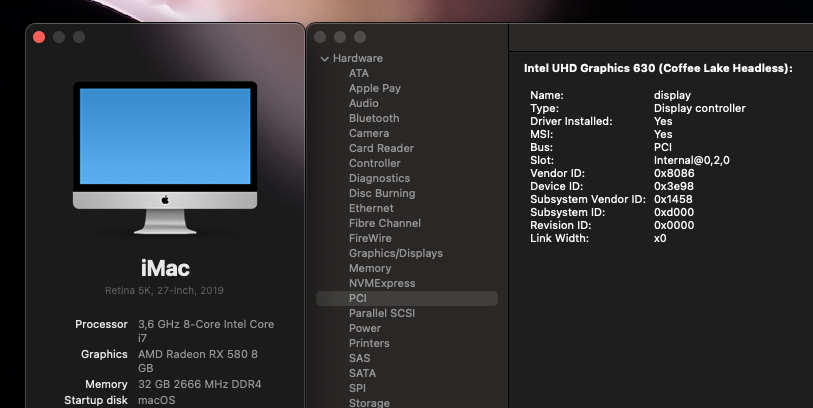Select Audio in the hardware list
This screenshot has height=408, width=813.
(363, 103)
